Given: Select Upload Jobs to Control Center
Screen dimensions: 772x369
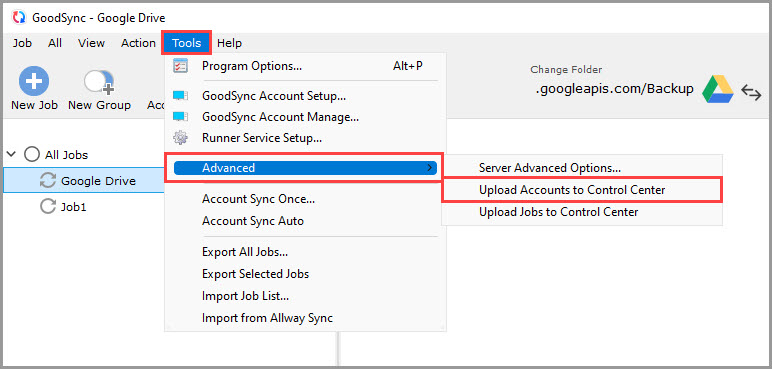Looking at the screenshot, I should pyautogui.click(x=582, y=212).
